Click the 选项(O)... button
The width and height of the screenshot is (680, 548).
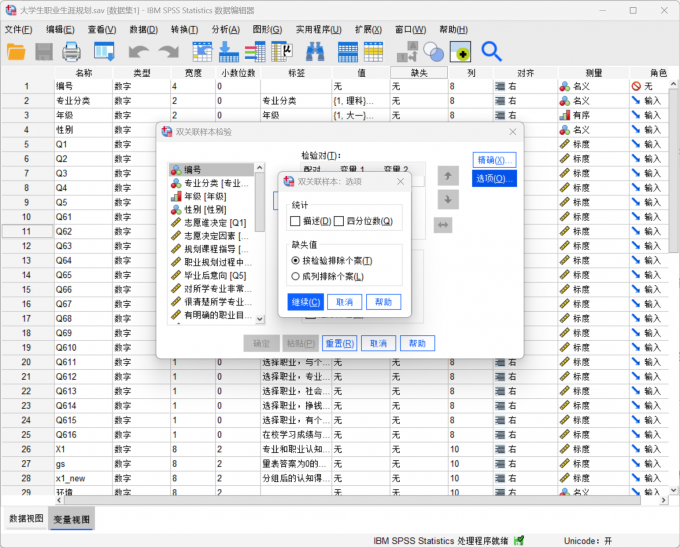click(494, 179)
